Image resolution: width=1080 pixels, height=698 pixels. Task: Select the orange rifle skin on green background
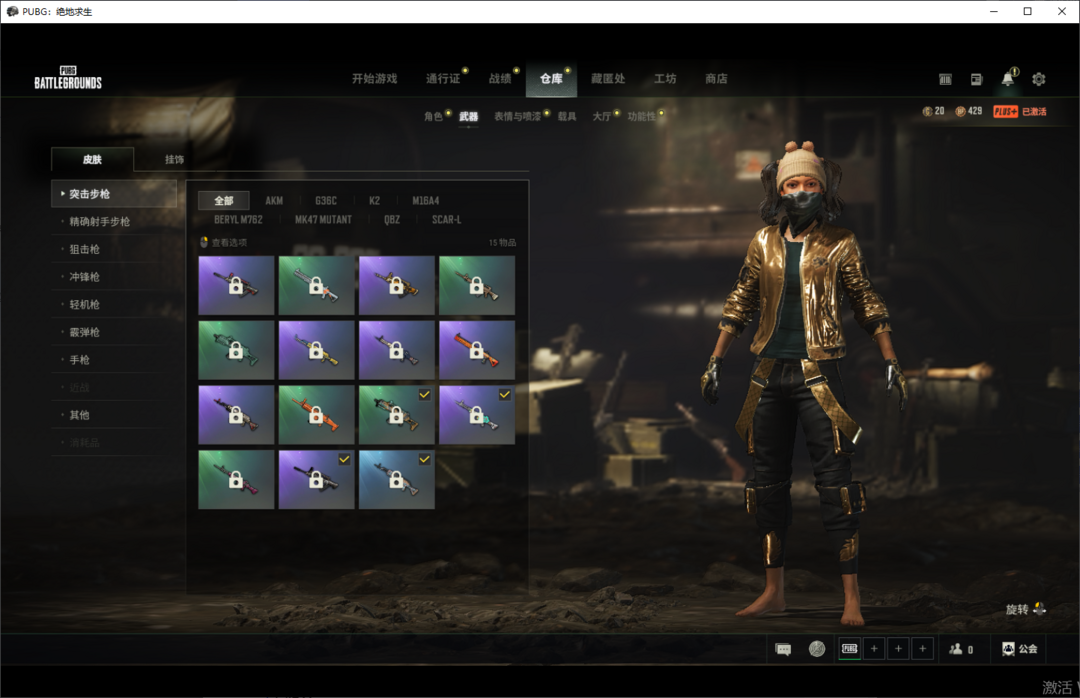(x=316, y=415)
